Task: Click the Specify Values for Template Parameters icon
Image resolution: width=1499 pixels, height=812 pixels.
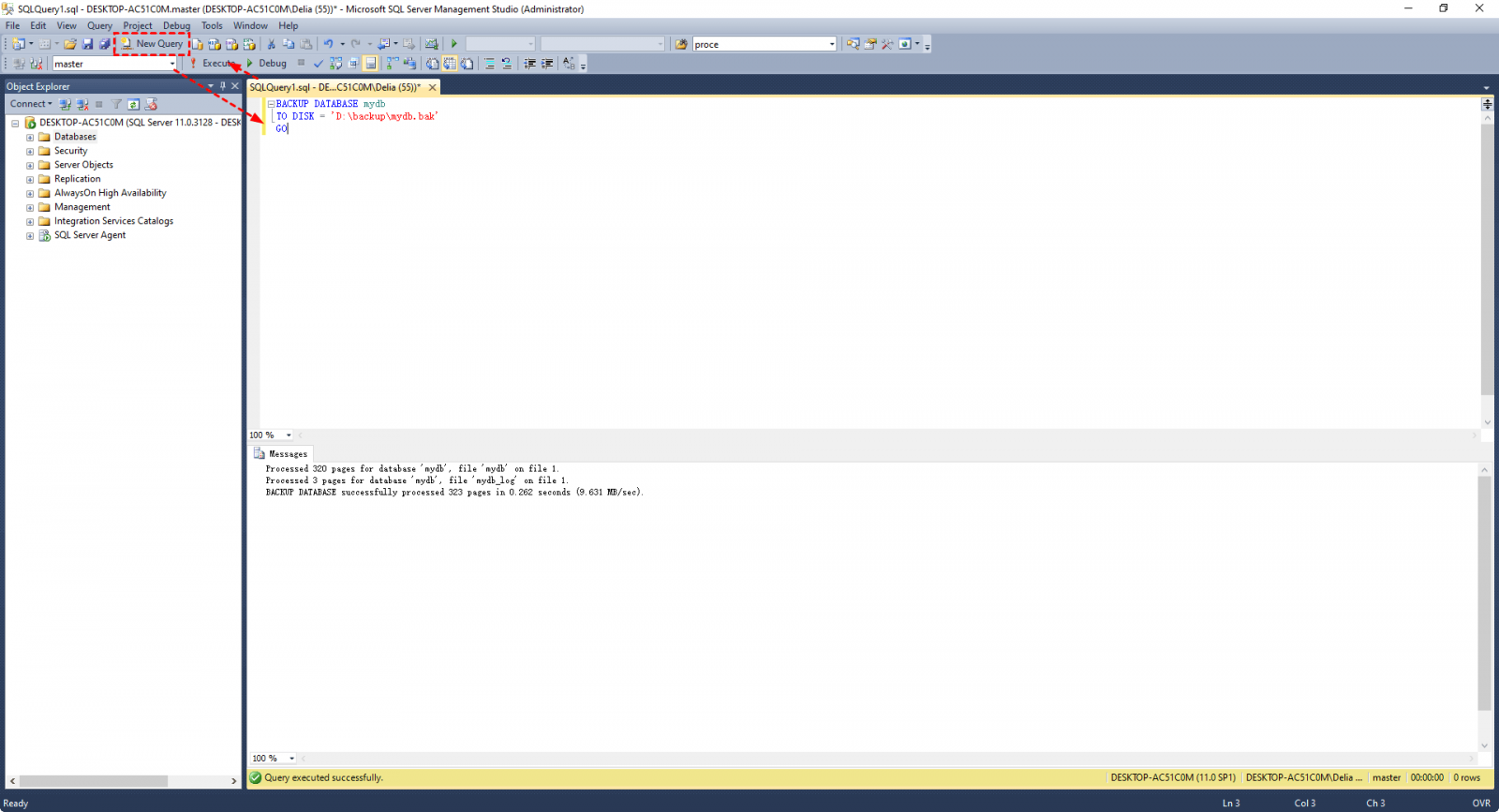Action: [569, 64]
